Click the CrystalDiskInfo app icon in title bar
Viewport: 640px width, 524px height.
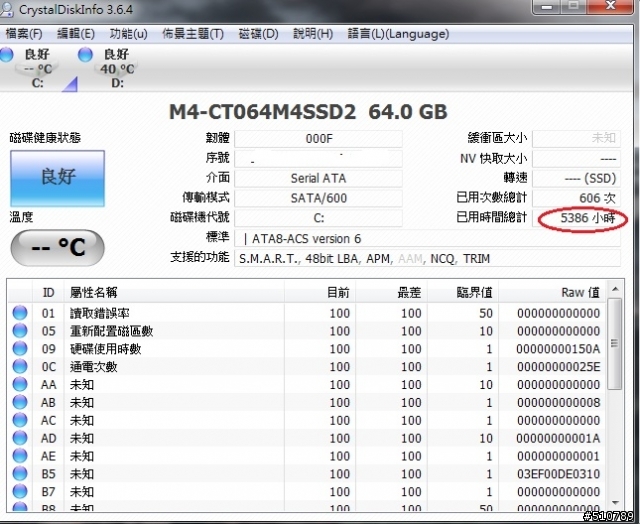click(6, 10)
